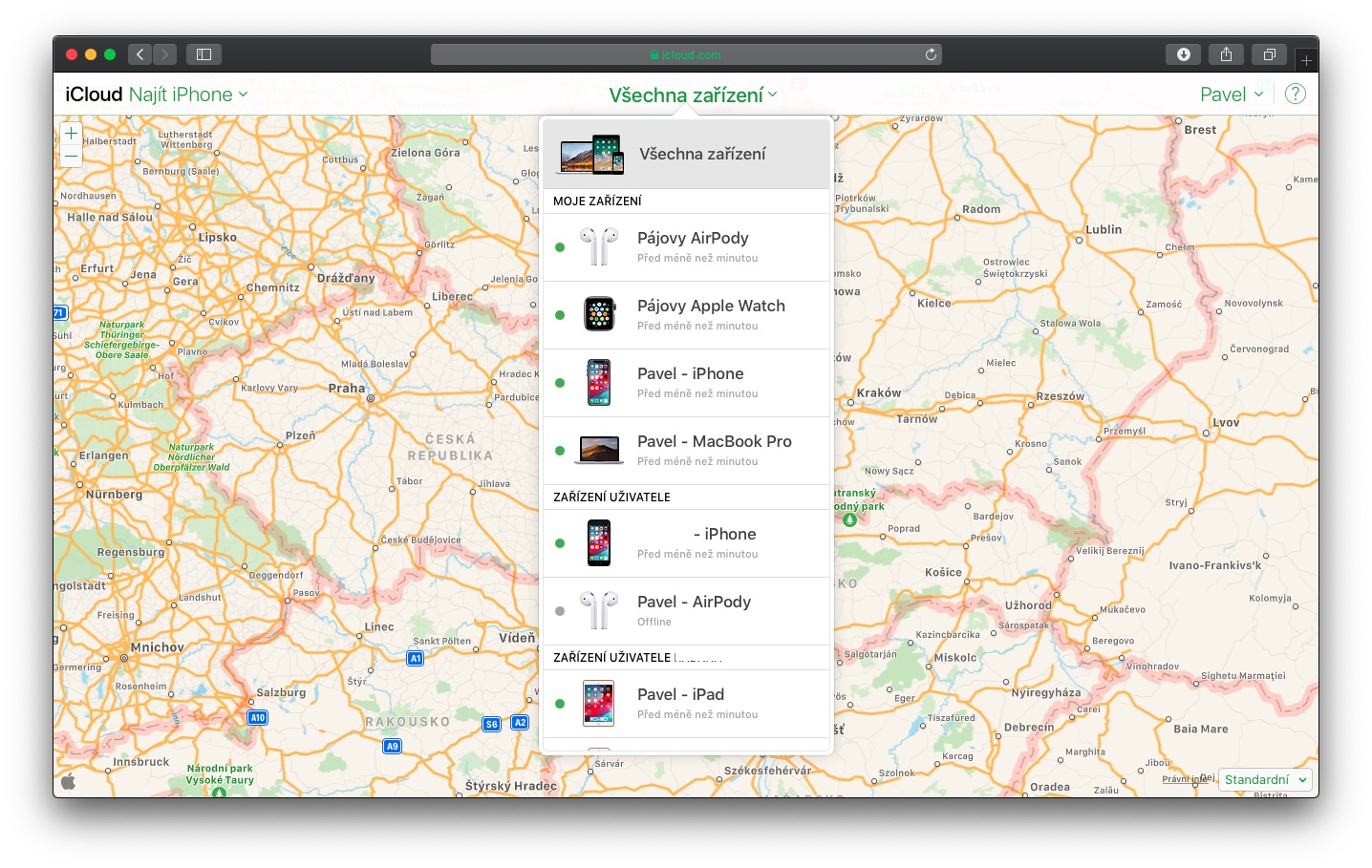
Task: Select the unnamed - iPhone family device
Action: pos(686,543)
